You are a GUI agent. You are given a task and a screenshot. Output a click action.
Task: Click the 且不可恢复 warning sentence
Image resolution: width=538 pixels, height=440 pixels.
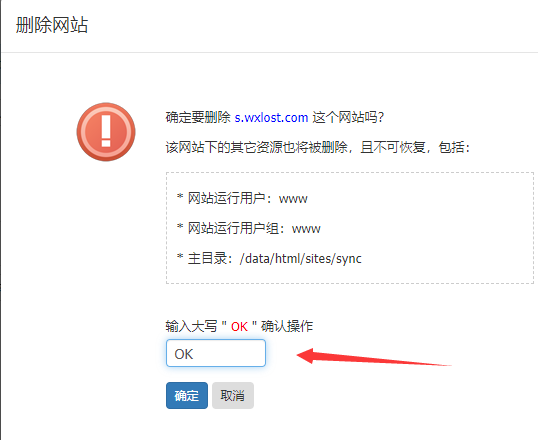(x=318, y=148)
